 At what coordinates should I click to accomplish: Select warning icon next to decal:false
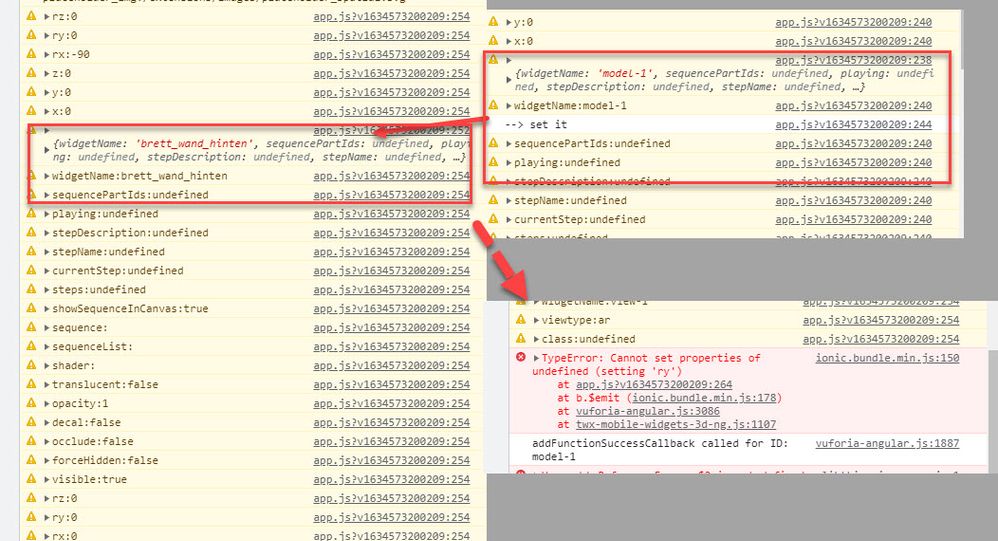coord(31,422)
